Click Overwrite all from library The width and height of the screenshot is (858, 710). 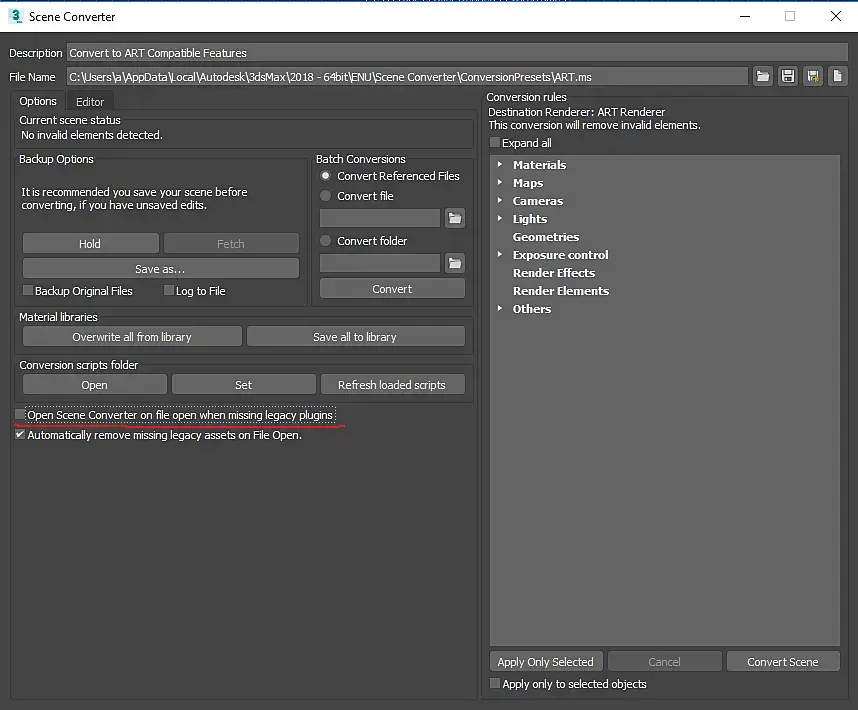tap(132, 337)
